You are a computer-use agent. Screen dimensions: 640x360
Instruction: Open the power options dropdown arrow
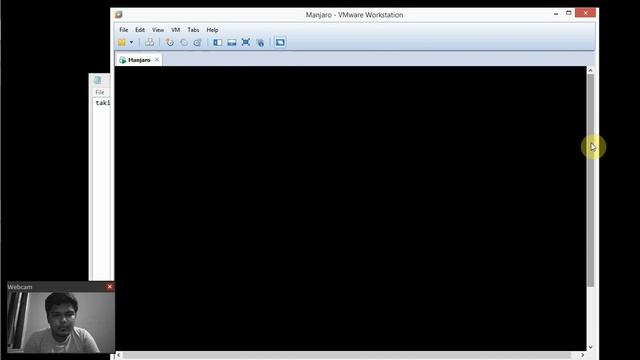coord(131,42)
